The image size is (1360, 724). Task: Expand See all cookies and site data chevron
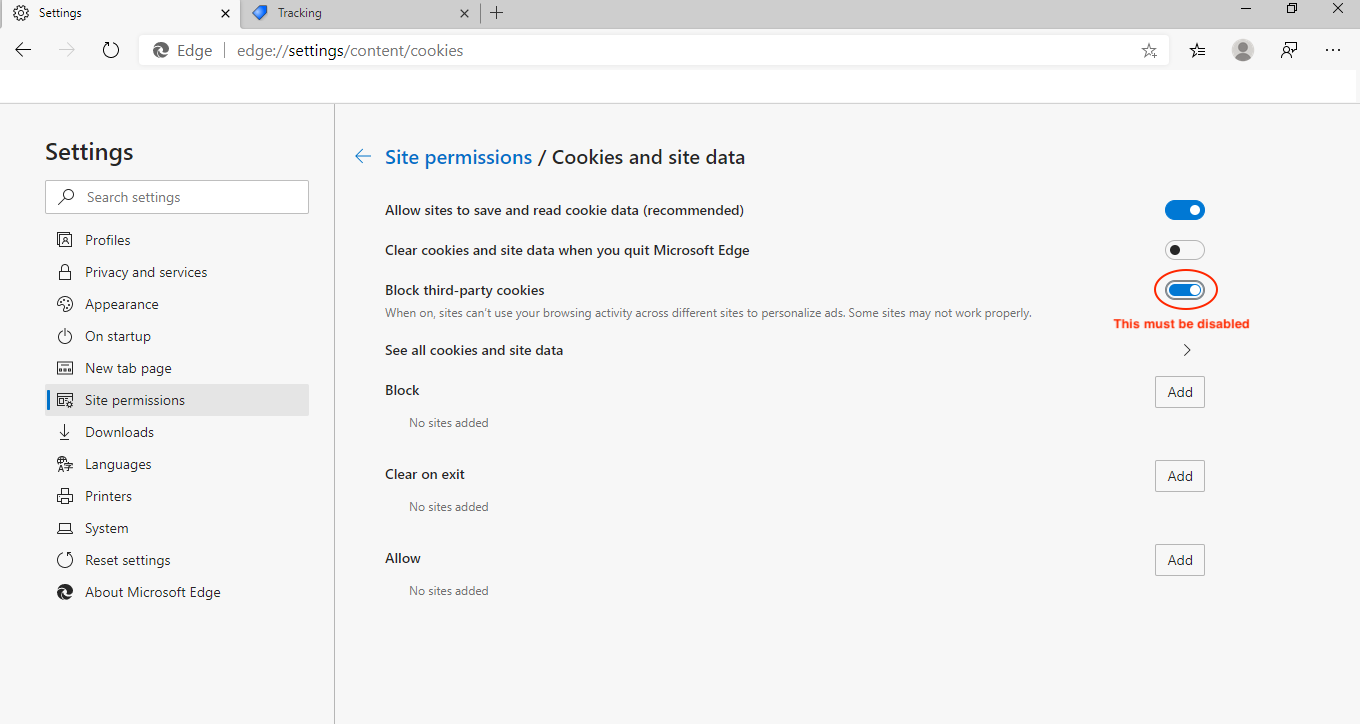[1187, 350]
